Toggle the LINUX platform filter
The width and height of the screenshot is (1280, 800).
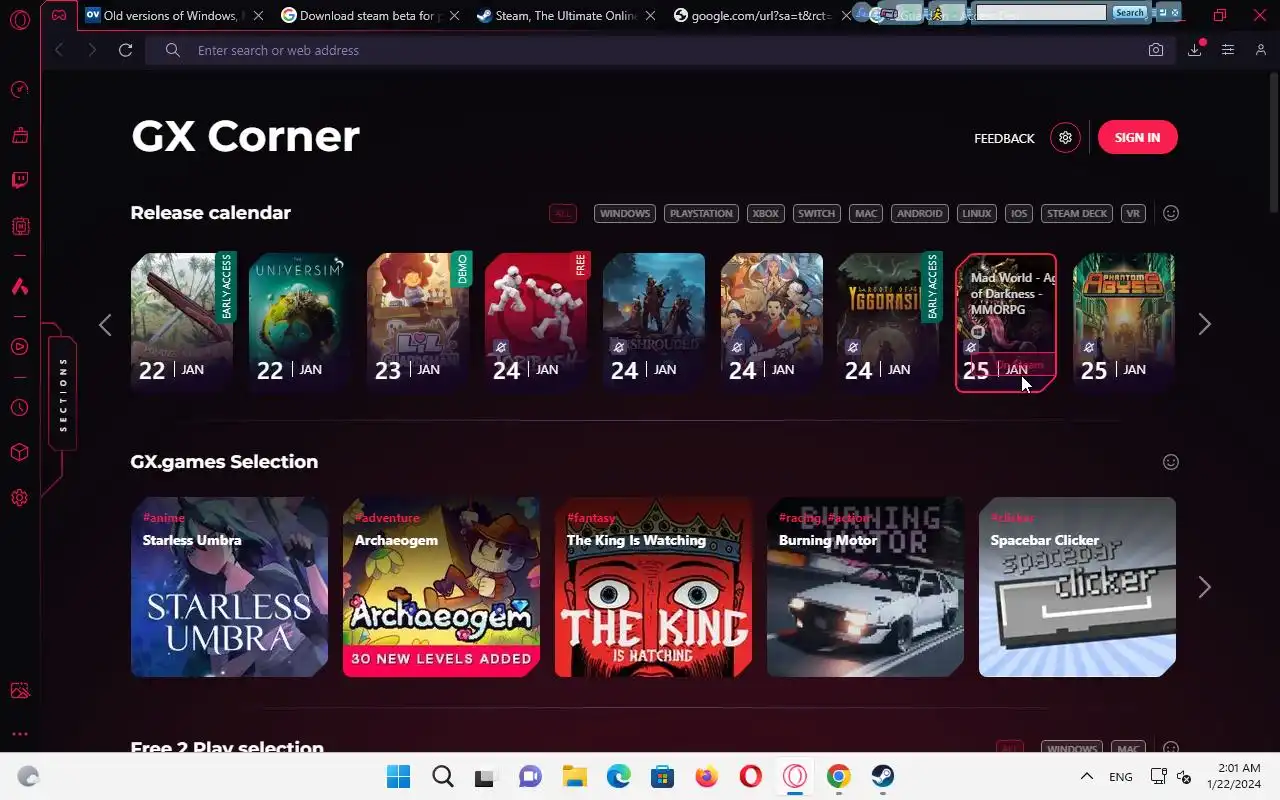(977, 213)
